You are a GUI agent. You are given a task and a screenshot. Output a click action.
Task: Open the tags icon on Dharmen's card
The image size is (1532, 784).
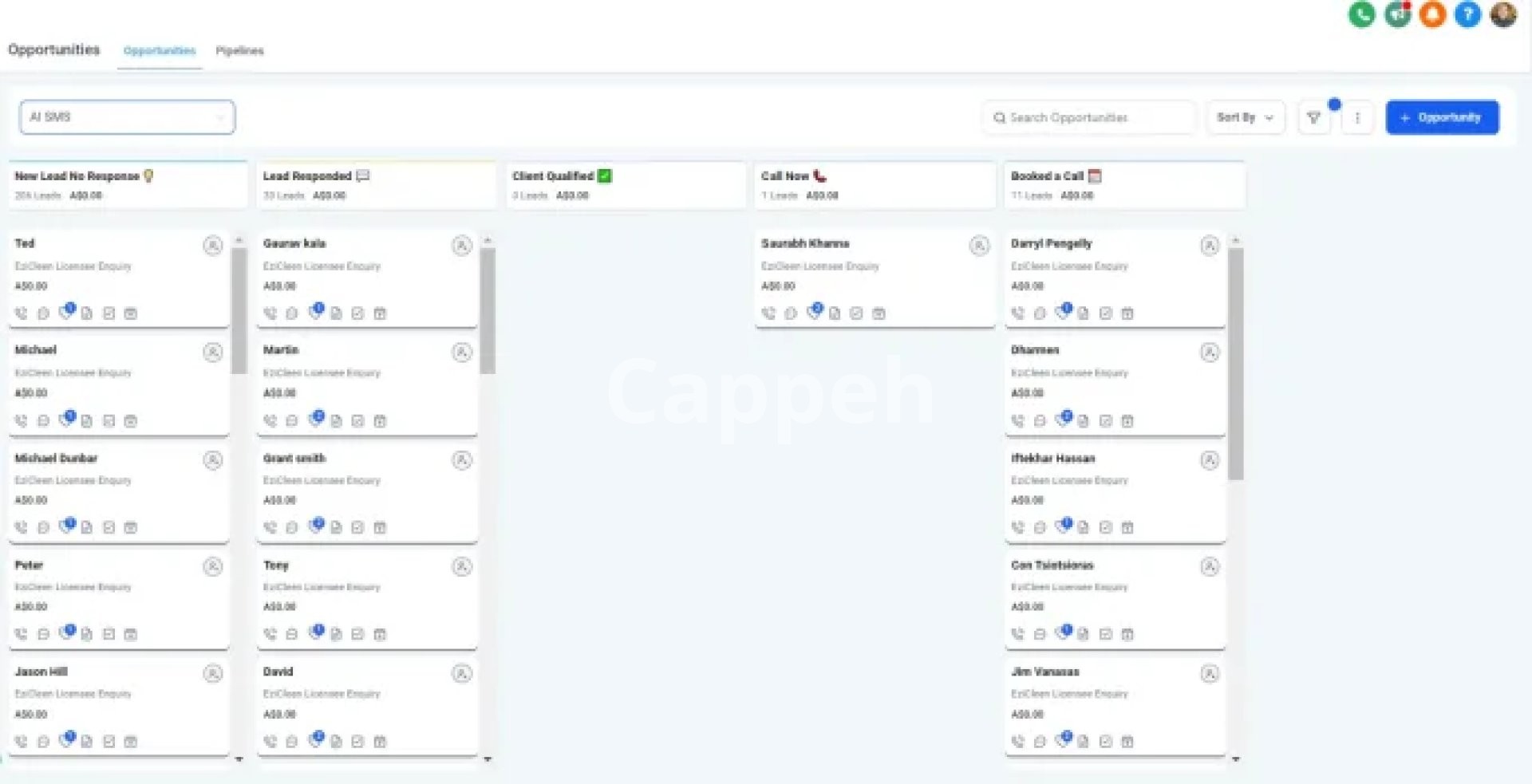point(1062,420)
